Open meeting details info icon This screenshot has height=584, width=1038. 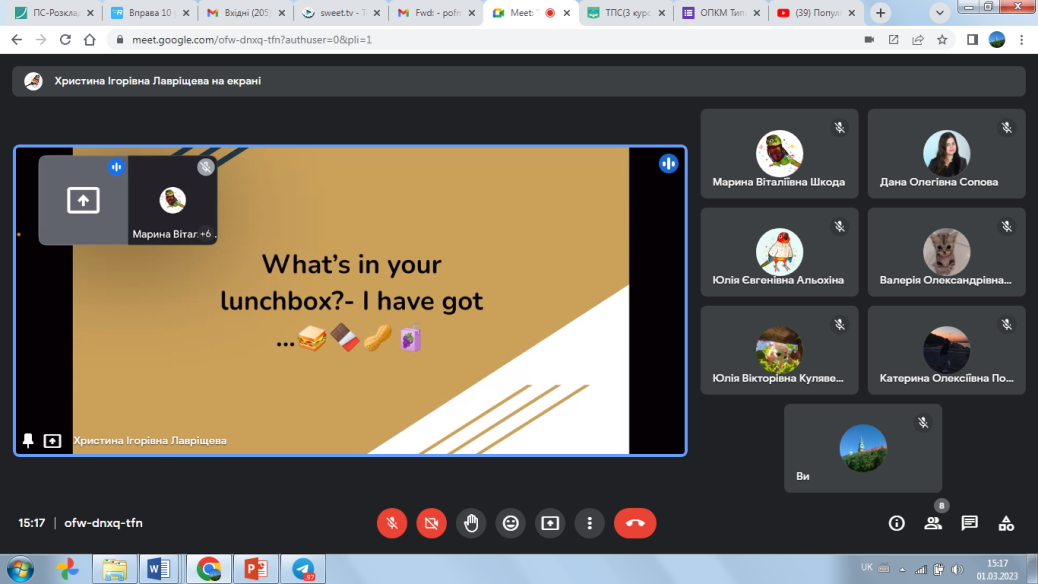(896, 523)
